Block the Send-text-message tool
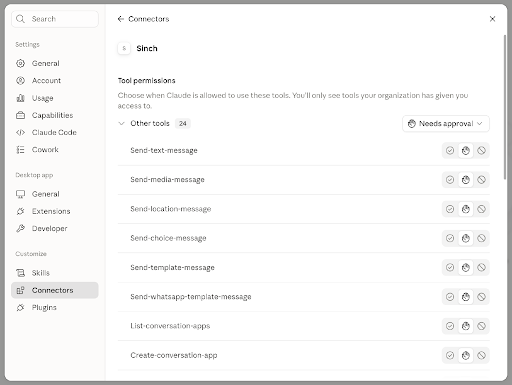This screenshot has height=385, width=512. [x=481, y=151]
